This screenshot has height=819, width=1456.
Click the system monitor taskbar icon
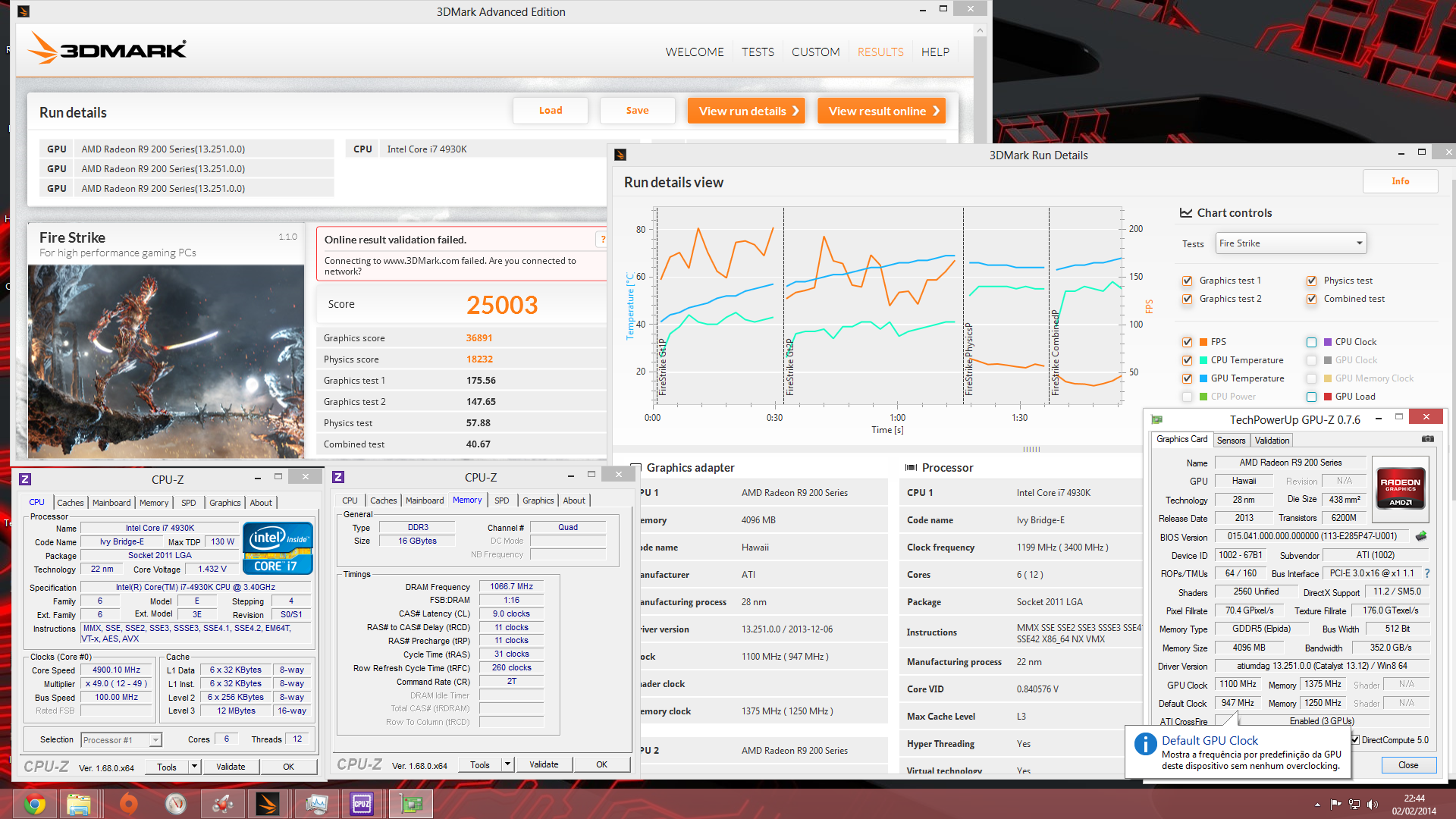pos(316,804)
